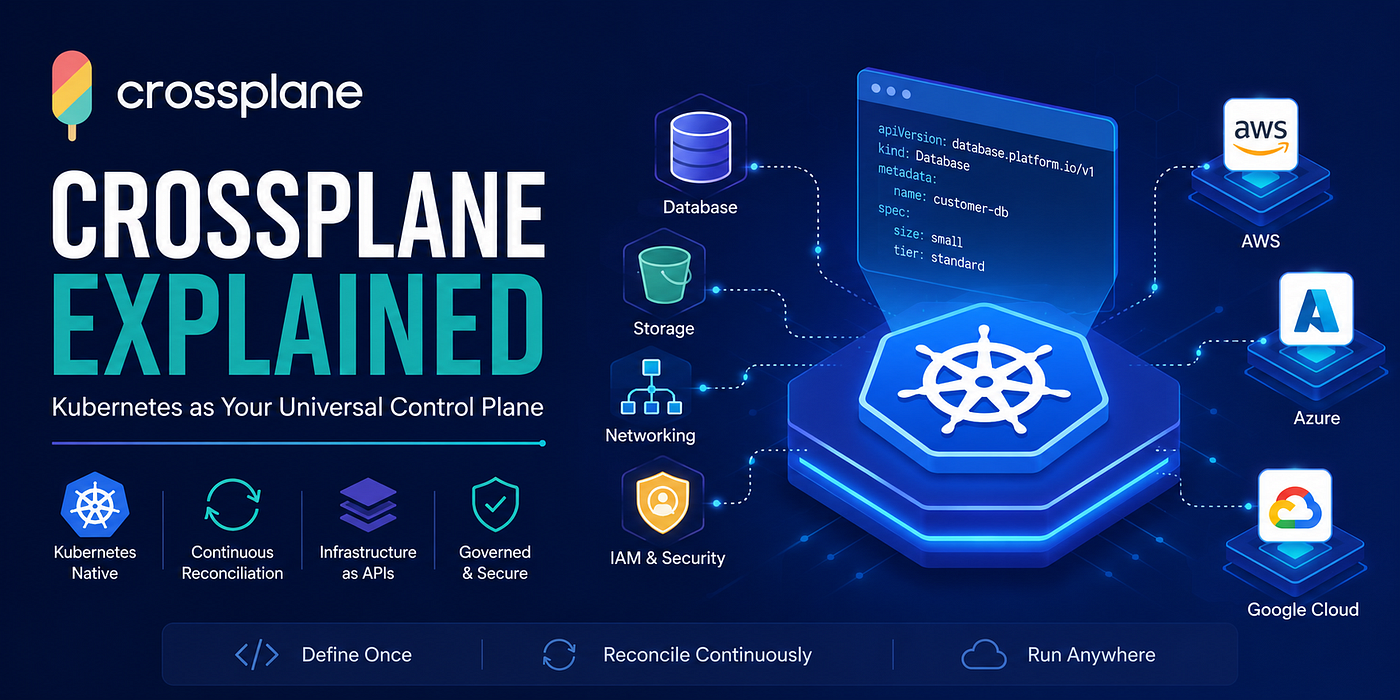Click the 'Define Once' text

click(x=357, y=656)
